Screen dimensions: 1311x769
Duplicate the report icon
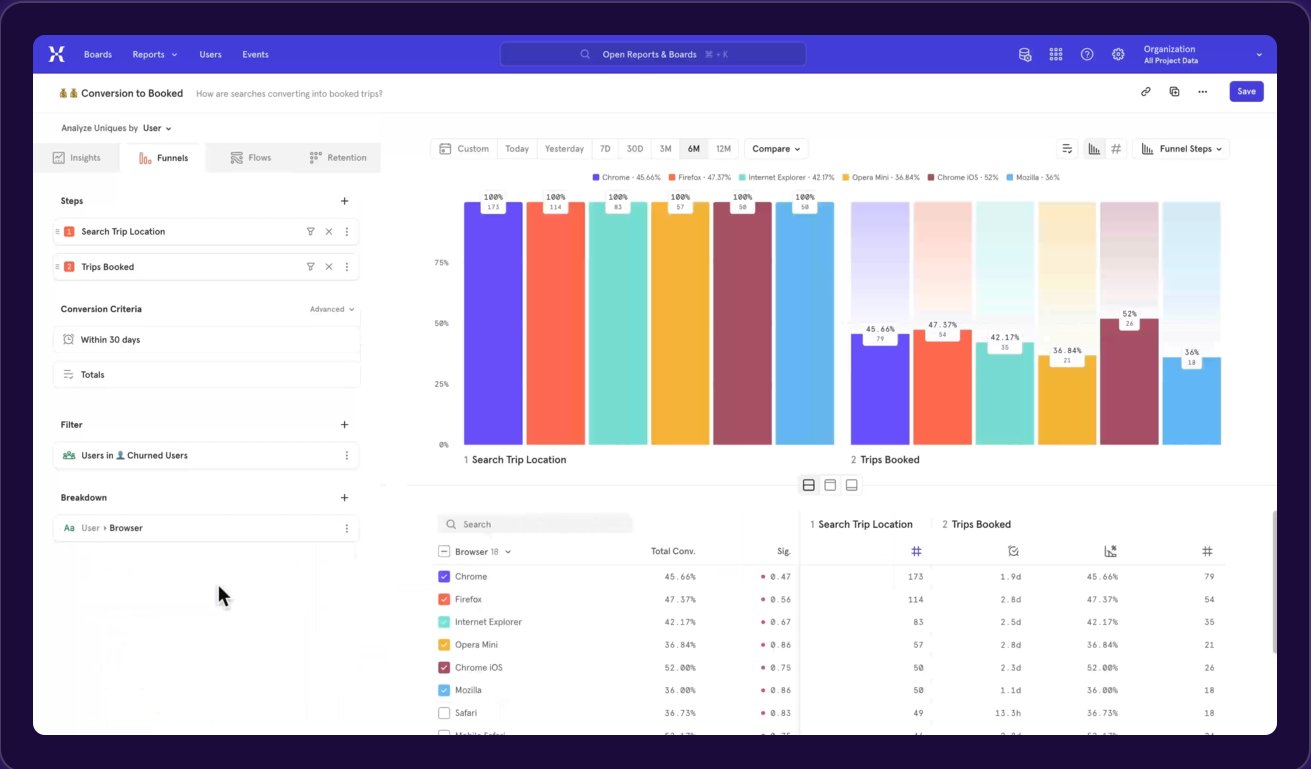[1174, 91]
